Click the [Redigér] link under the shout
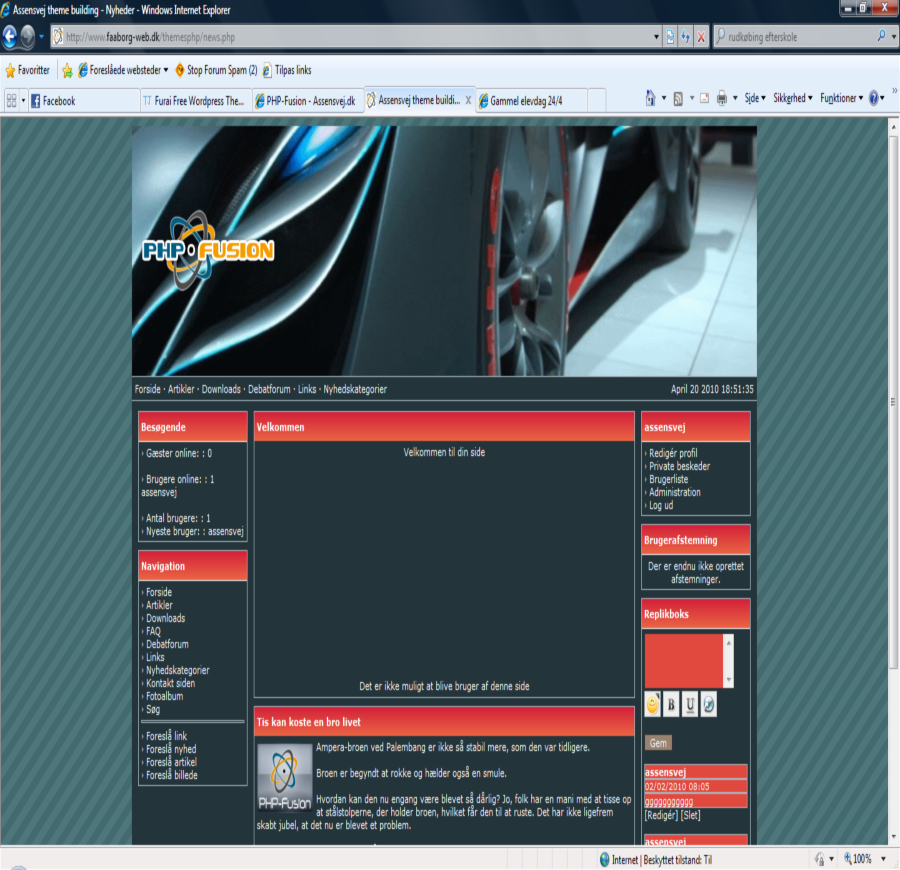The height and width of the screenshot is (870, 900). coord(661,815)
